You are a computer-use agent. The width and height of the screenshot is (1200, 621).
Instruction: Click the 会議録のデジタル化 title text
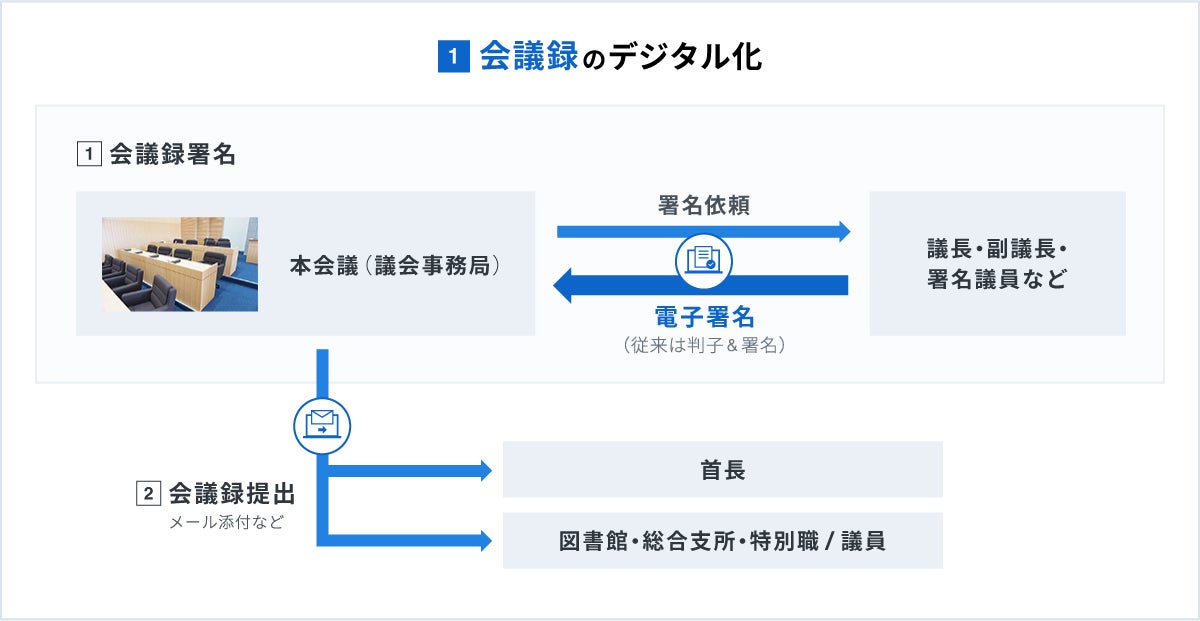[620, 57]
